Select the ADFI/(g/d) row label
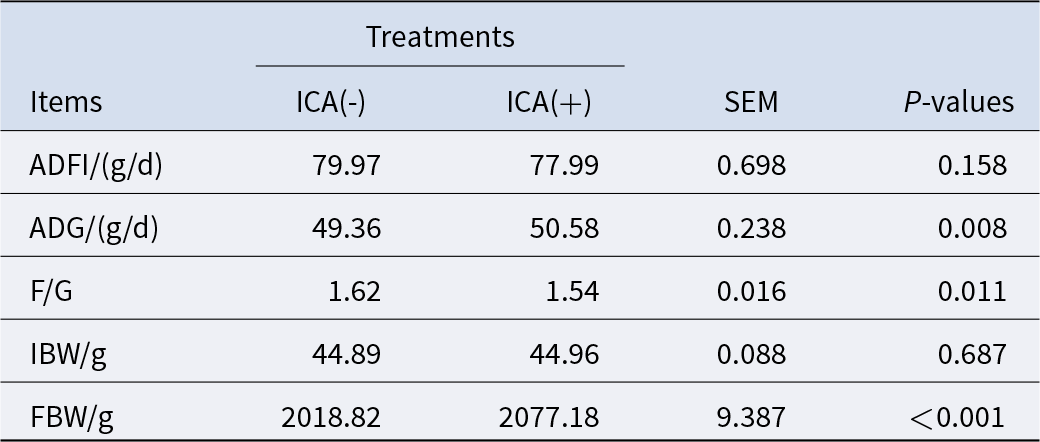 coord(96,165)
